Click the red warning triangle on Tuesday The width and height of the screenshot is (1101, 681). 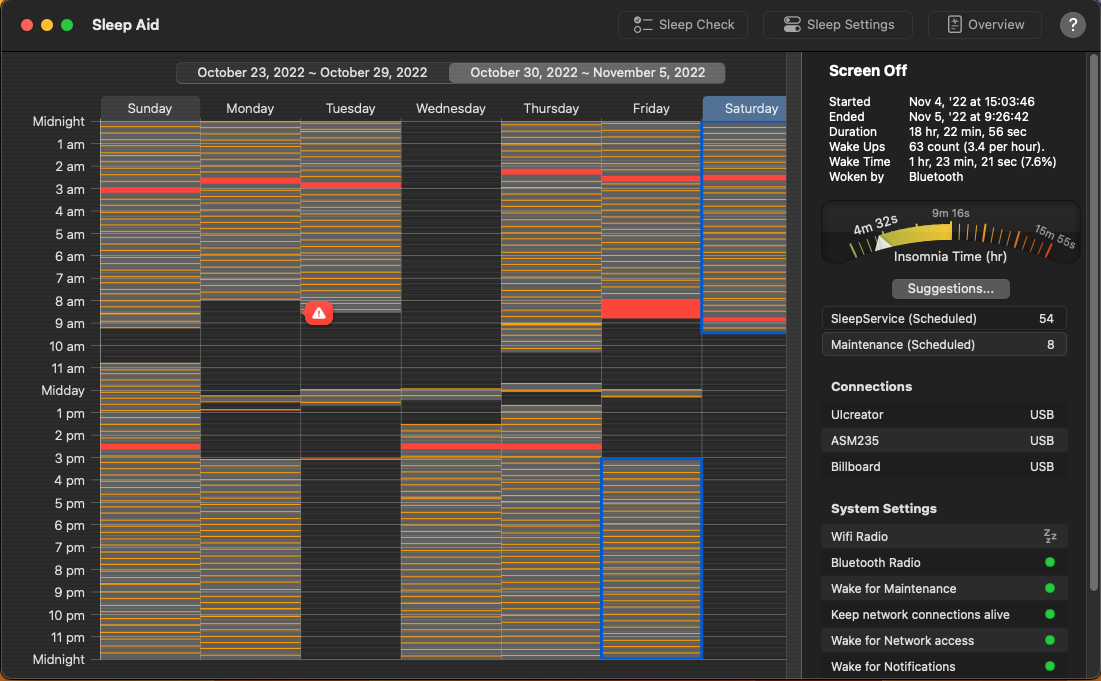pos(319,313)
